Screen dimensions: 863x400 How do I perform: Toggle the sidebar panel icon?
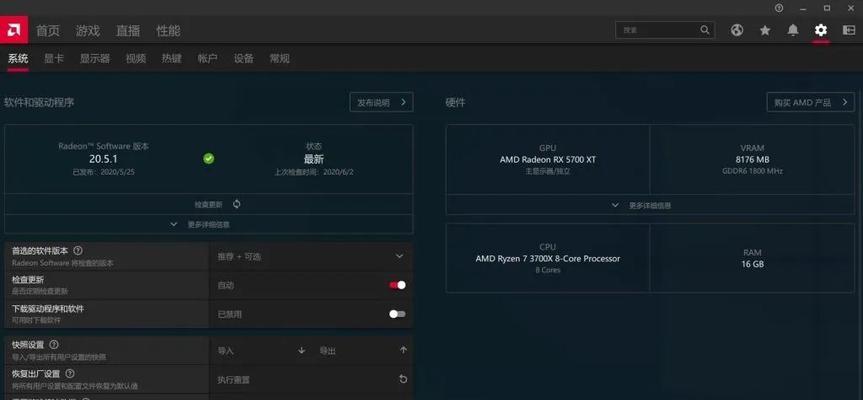[849, 30]
